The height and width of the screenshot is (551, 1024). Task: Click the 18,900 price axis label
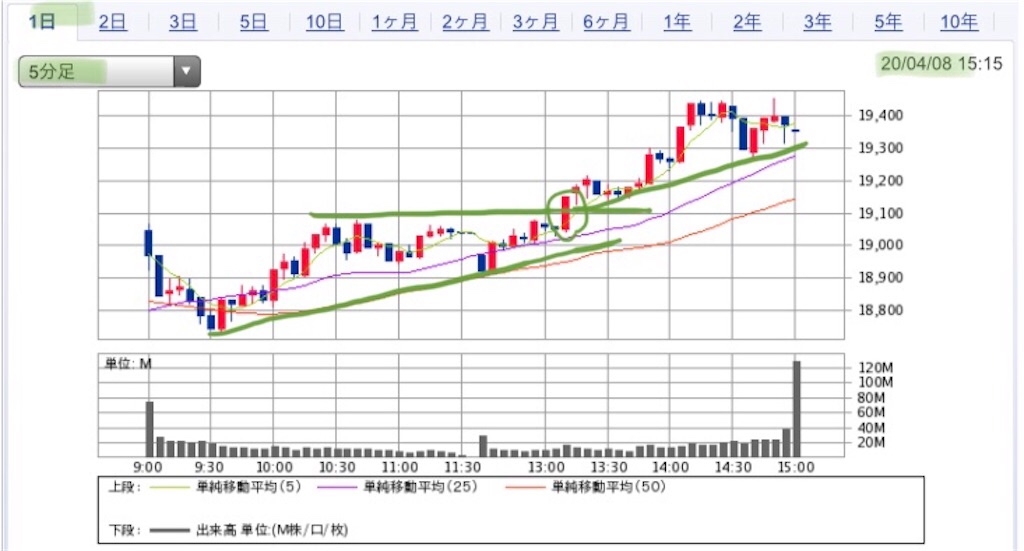point(880,277)
